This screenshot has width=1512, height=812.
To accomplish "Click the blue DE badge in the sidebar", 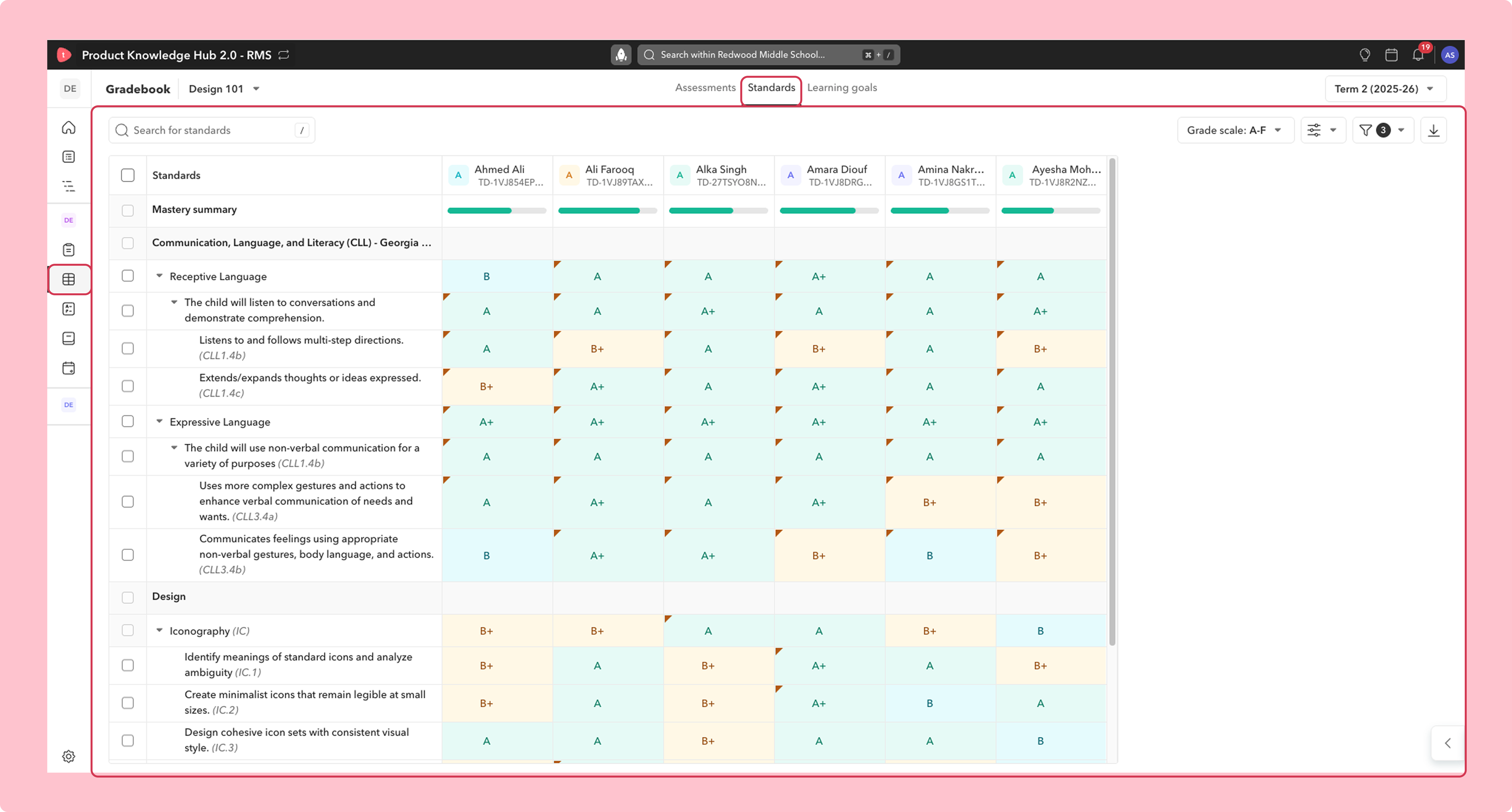I will click(x=69, y=405).
